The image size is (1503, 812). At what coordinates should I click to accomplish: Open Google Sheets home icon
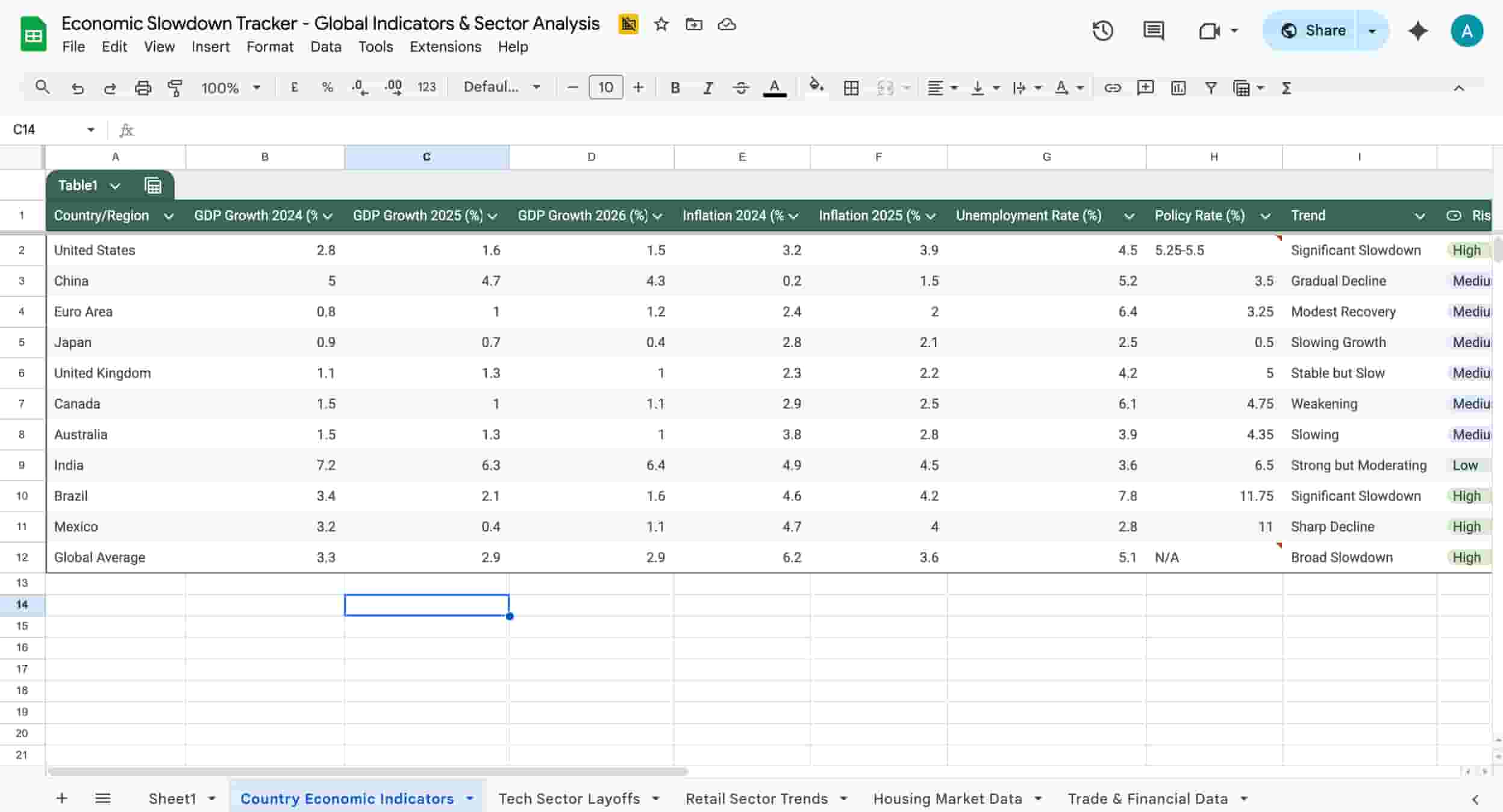33,34
